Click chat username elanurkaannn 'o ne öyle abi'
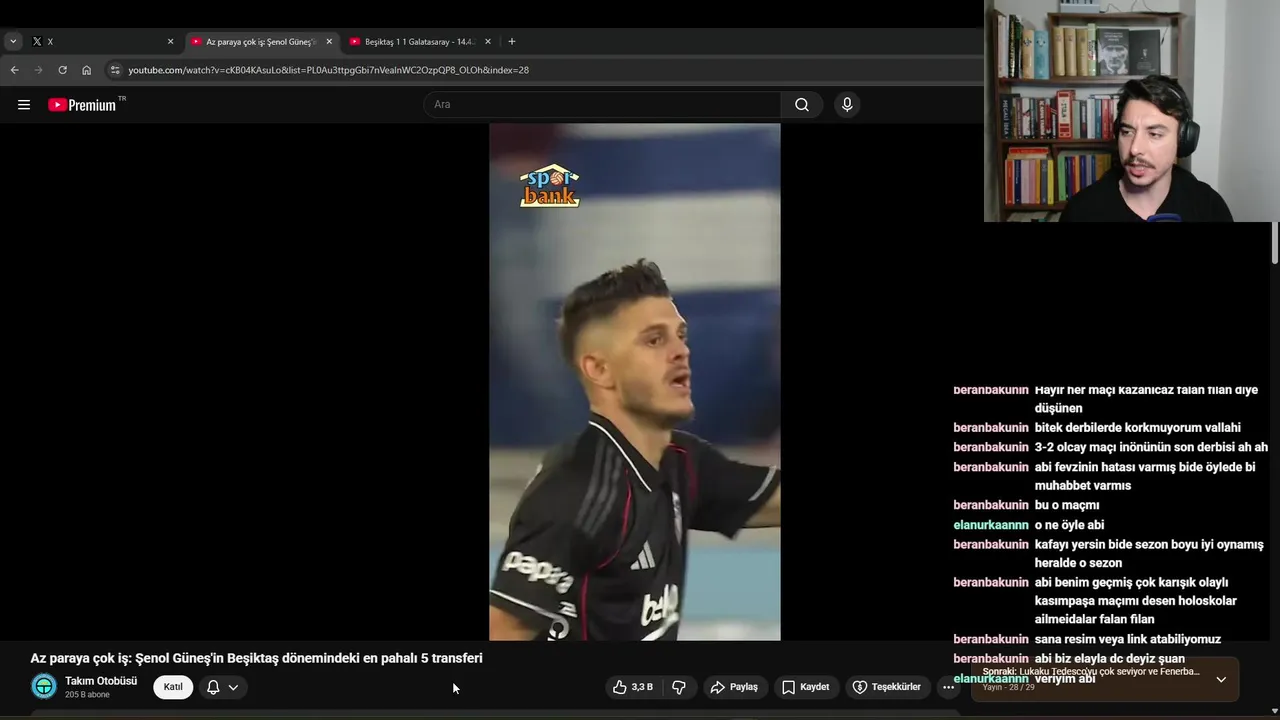The height and width of the screenshot is (720, 1280). tap(991, 525)
